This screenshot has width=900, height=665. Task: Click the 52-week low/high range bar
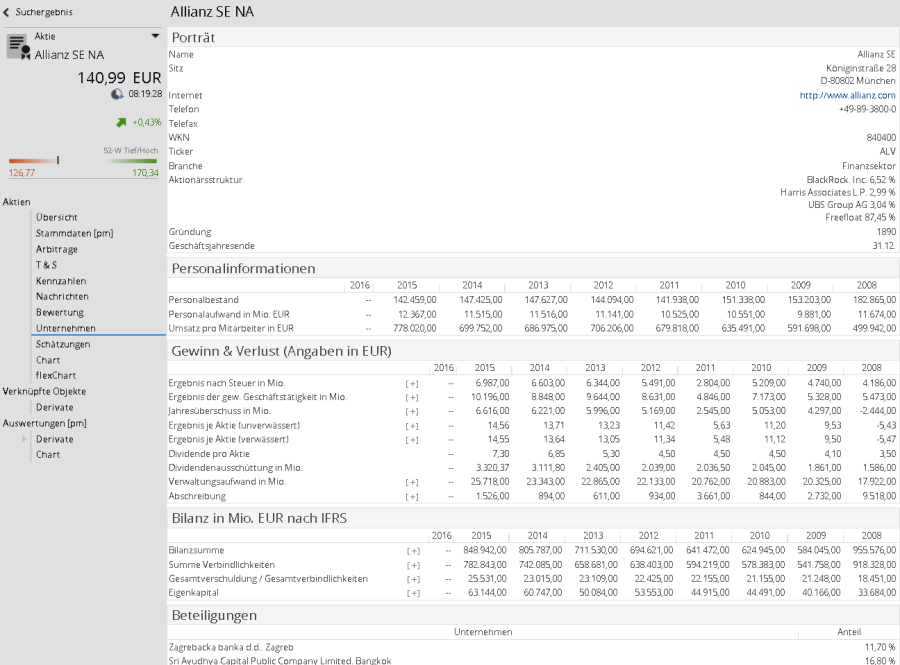click(x=83, y=160)
